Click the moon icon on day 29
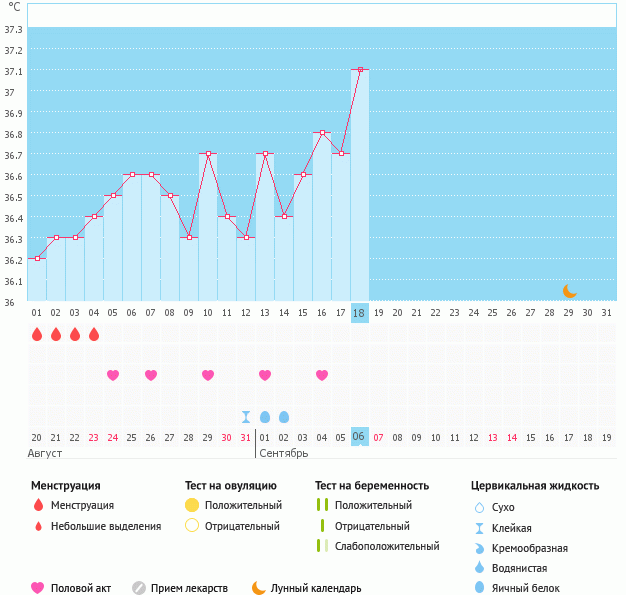The image size is (626, 595). [569, 291]
